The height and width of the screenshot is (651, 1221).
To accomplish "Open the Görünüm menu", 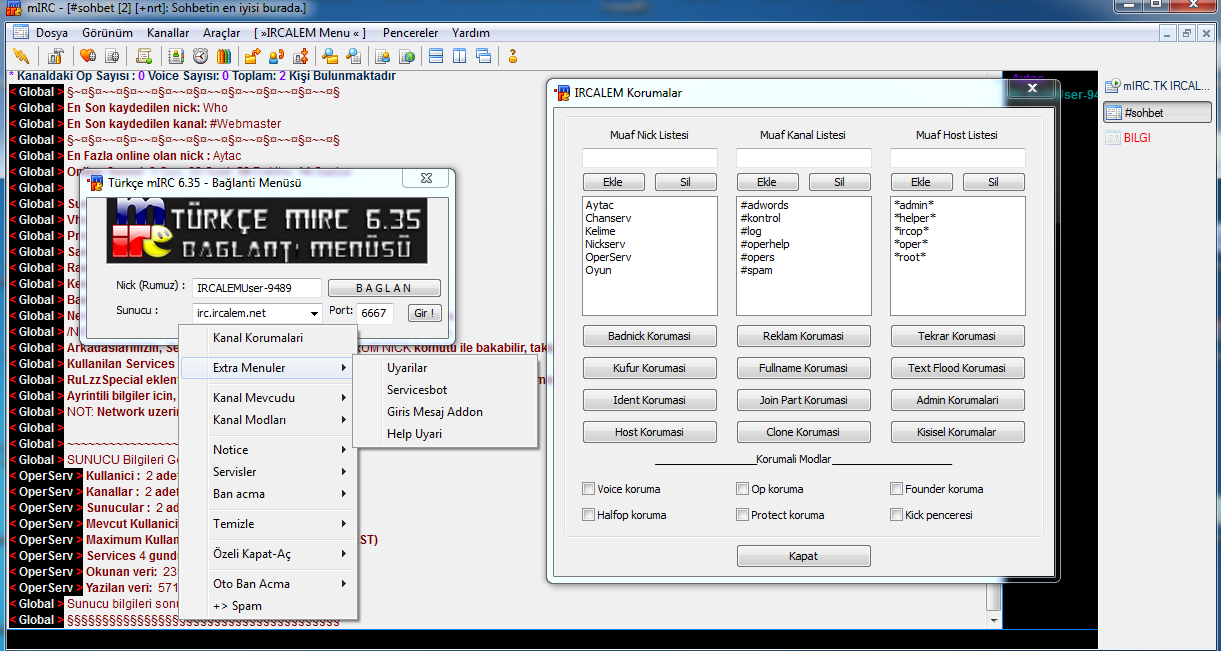I will (x=107, y=33).
